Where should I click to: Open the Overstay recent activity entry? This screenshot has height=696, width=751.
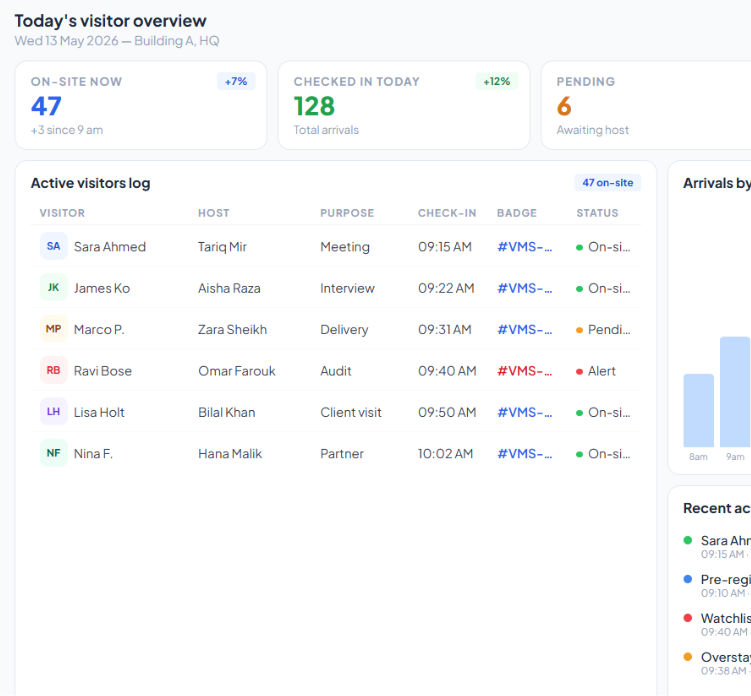pos(717,663)
